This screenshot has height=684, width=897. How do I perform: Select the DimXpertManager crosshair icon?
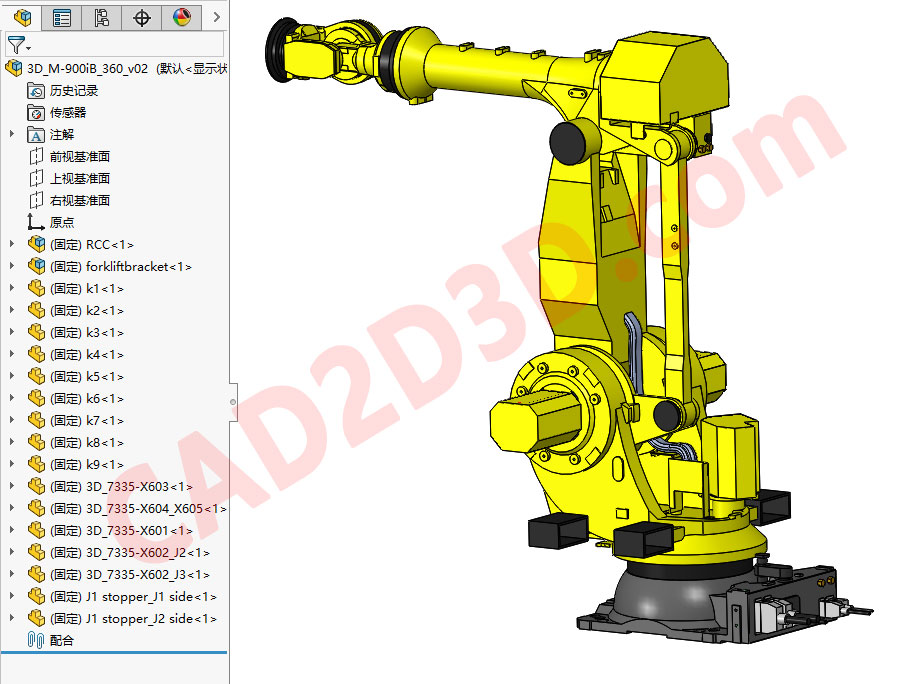[141, 17]
